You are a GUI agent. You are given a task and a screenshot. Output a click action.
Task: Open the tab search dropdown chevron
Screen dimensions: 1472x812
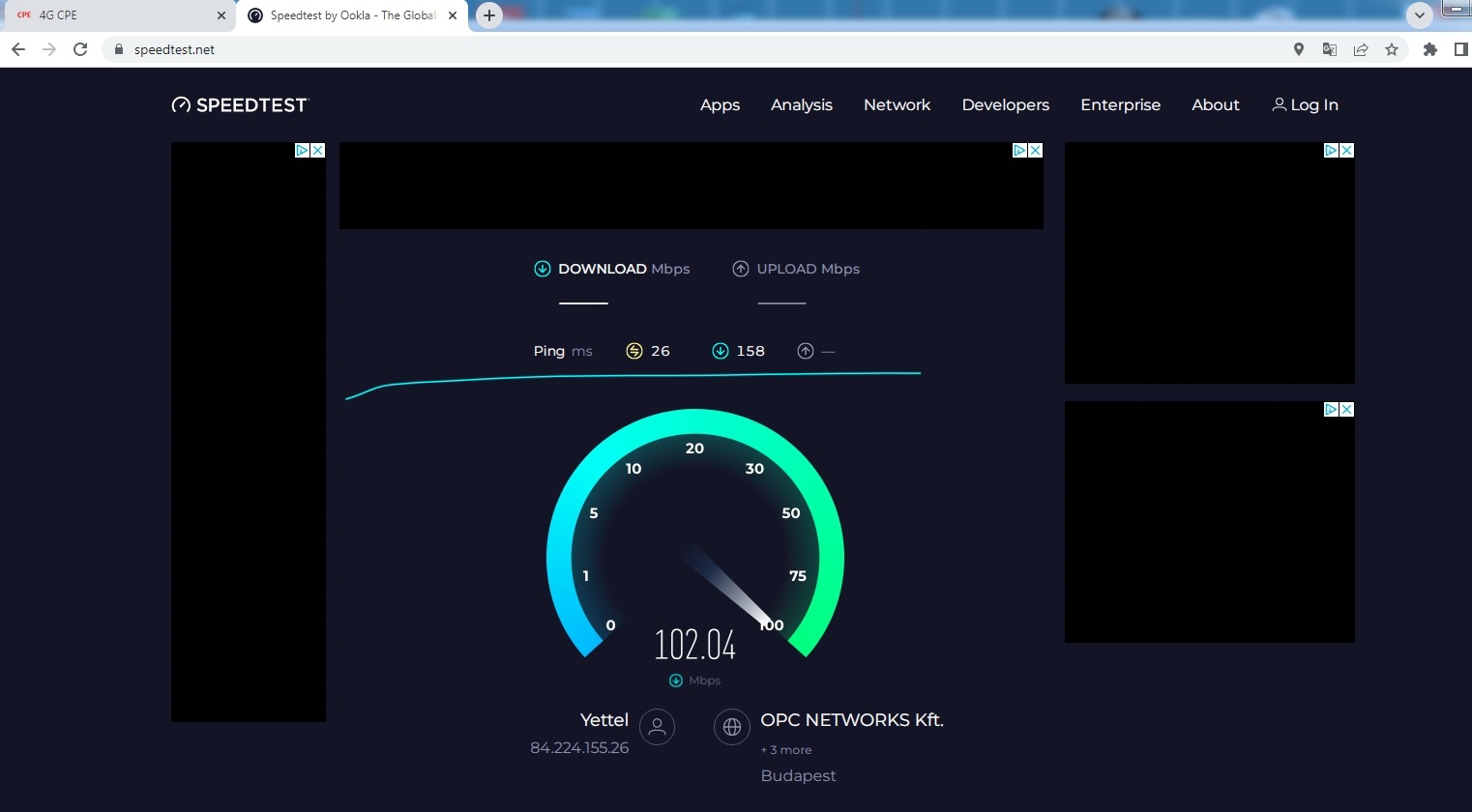1419,15
